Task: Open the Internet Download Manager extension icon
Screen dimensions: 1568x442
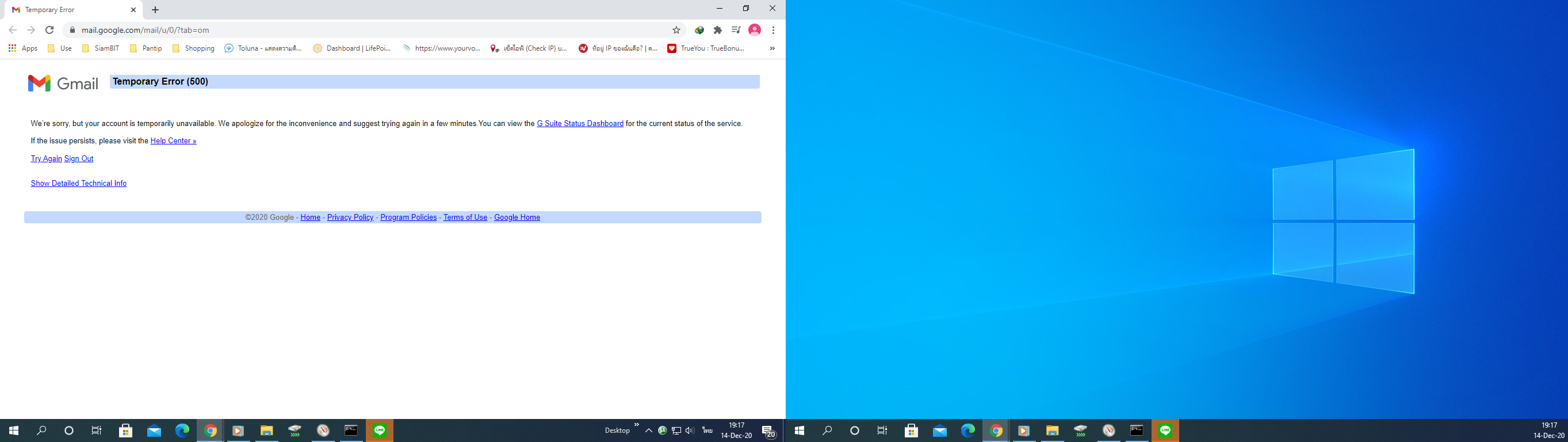Action: click(x=699, y=30)
